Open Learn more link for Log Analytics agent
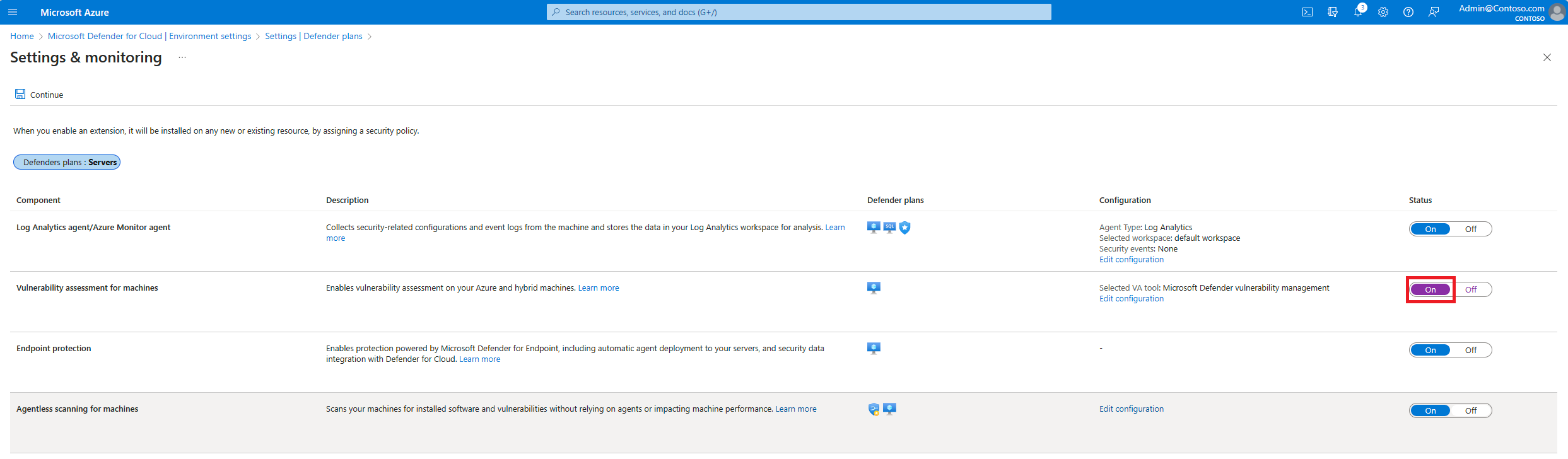 pyautogui.click(x=835, y=228)
